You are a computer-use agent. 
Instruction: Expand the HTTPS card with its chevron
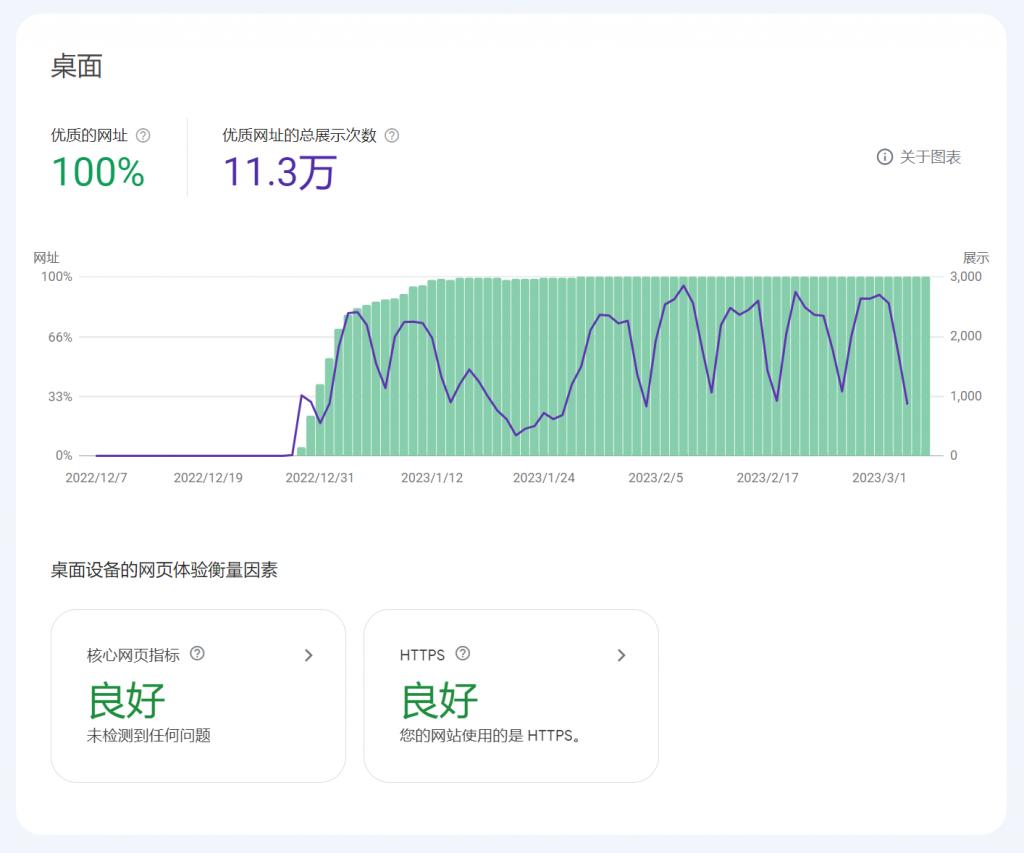621,655
